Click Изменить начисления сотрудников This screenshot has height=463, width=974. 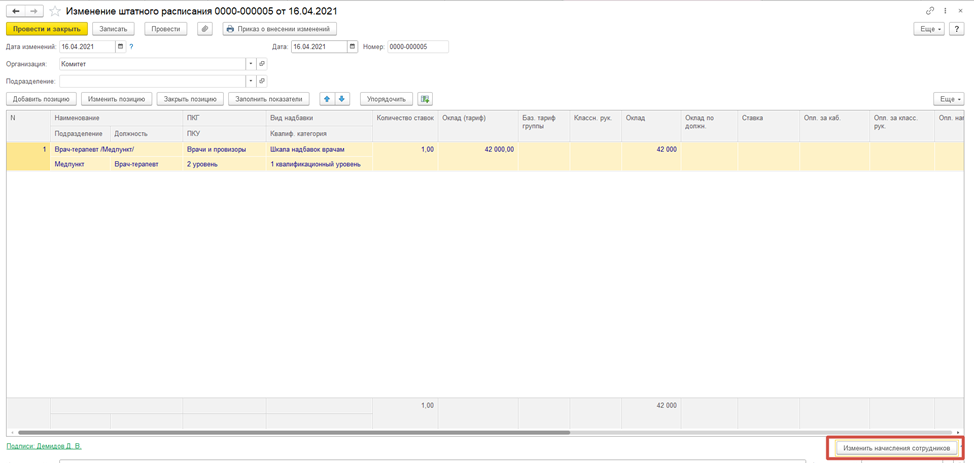[x=896, y=447]
